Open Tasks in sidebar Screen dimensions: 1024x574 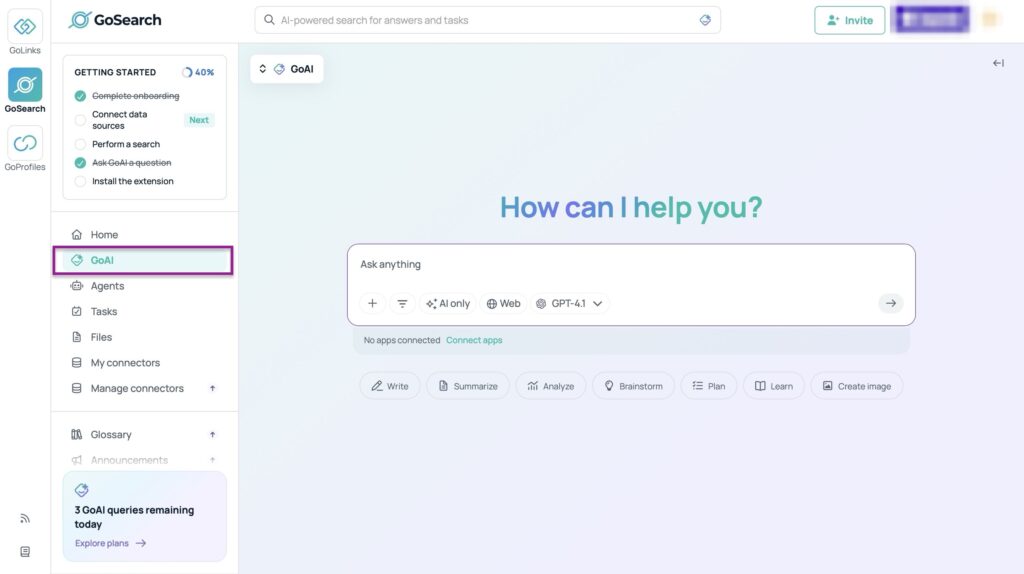(x=144, y=311)
